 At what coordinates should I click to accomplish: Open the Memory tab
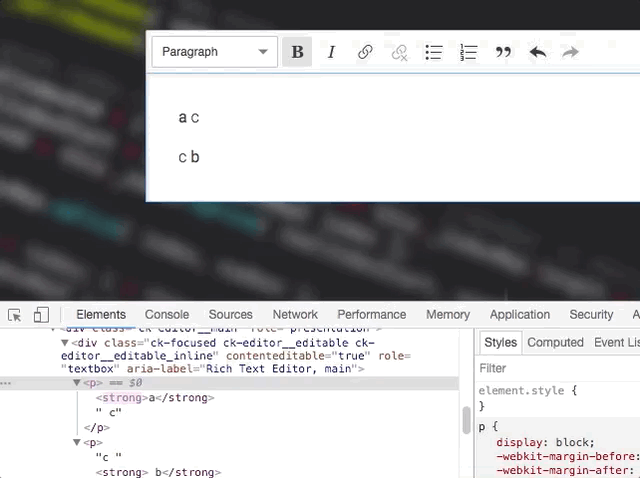pos(448,314)
